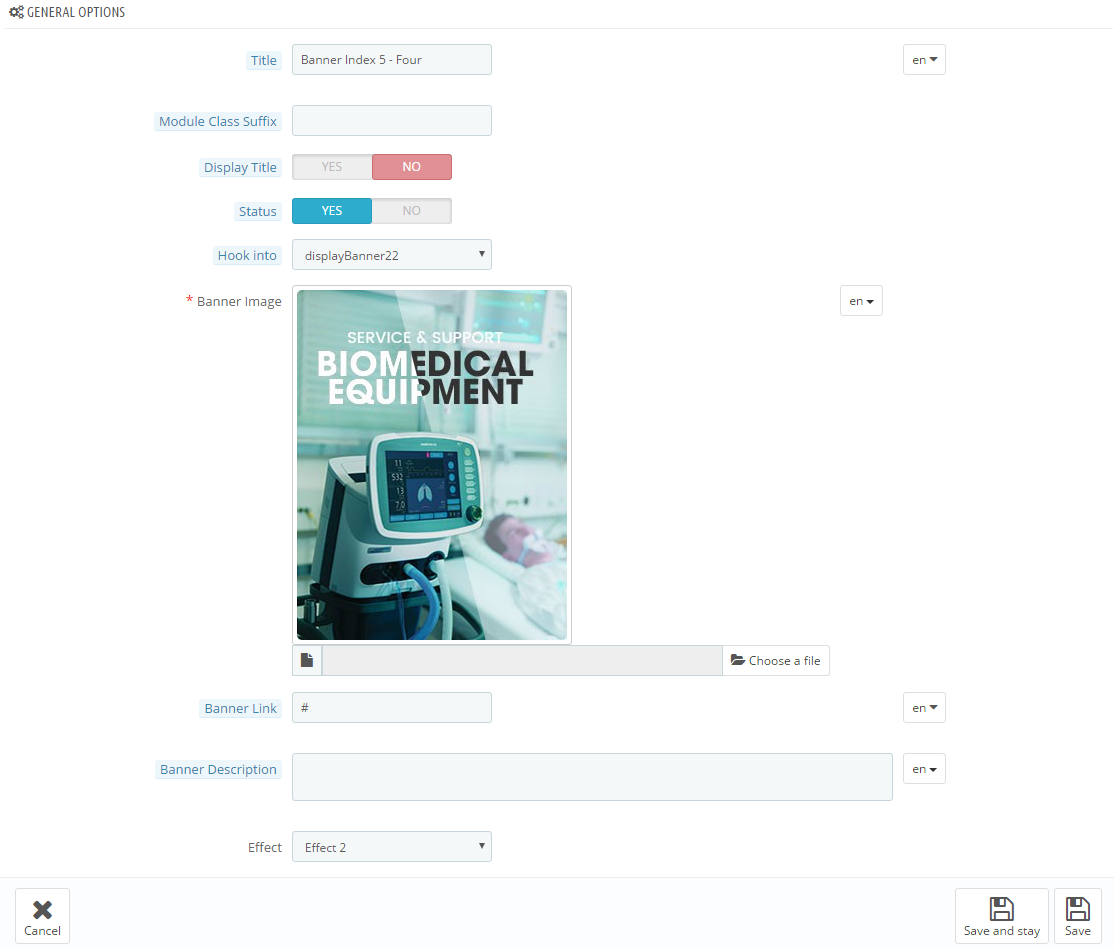Click the Biomedical Equipment banner thumbnail
The width and height of the screenshot is (1114, 949).
432,465
